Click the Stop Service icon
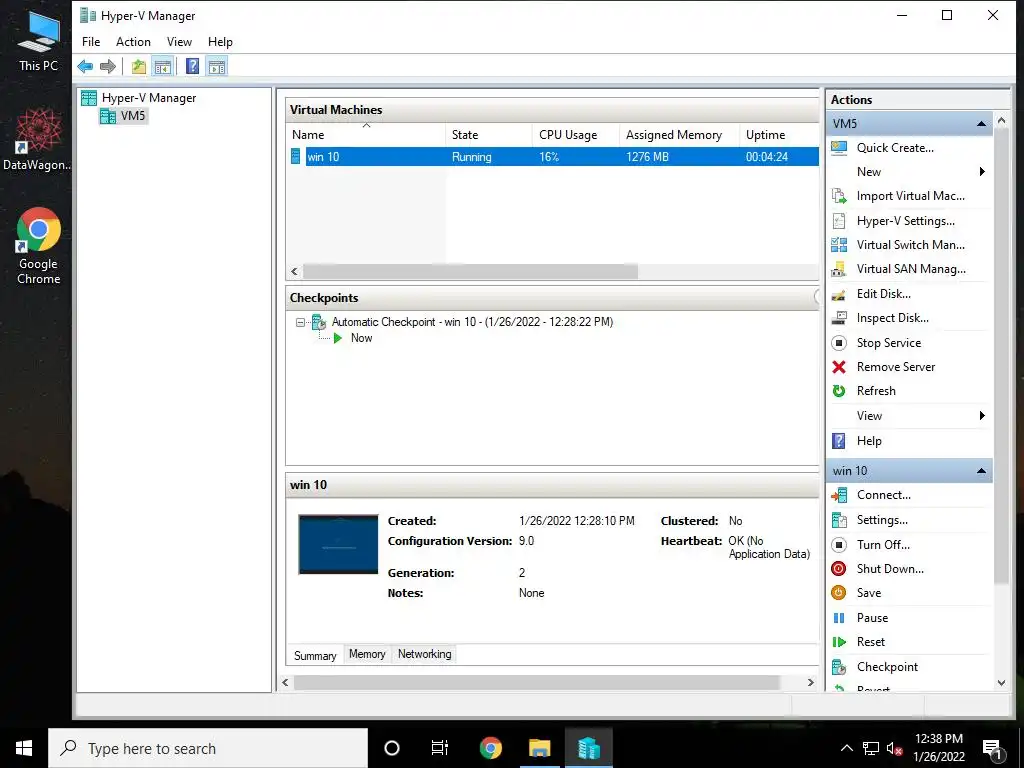The image size is (1024, 768). (839, 343)
